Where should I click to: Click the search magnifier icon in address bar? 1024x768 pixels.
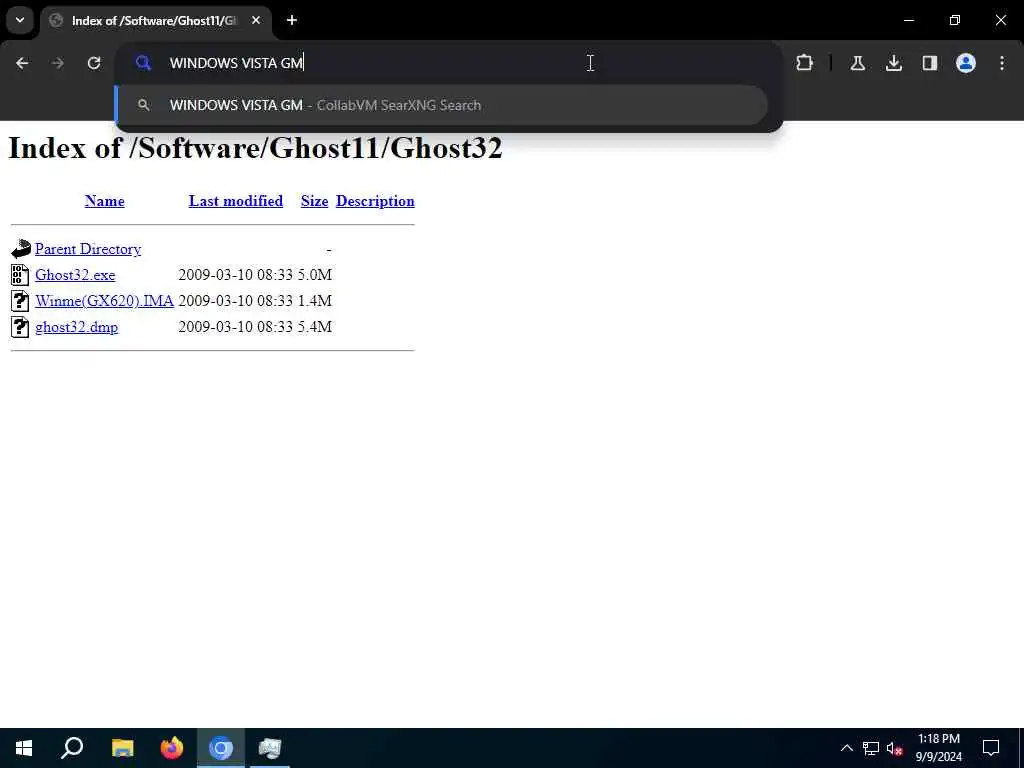coord(143,63)
